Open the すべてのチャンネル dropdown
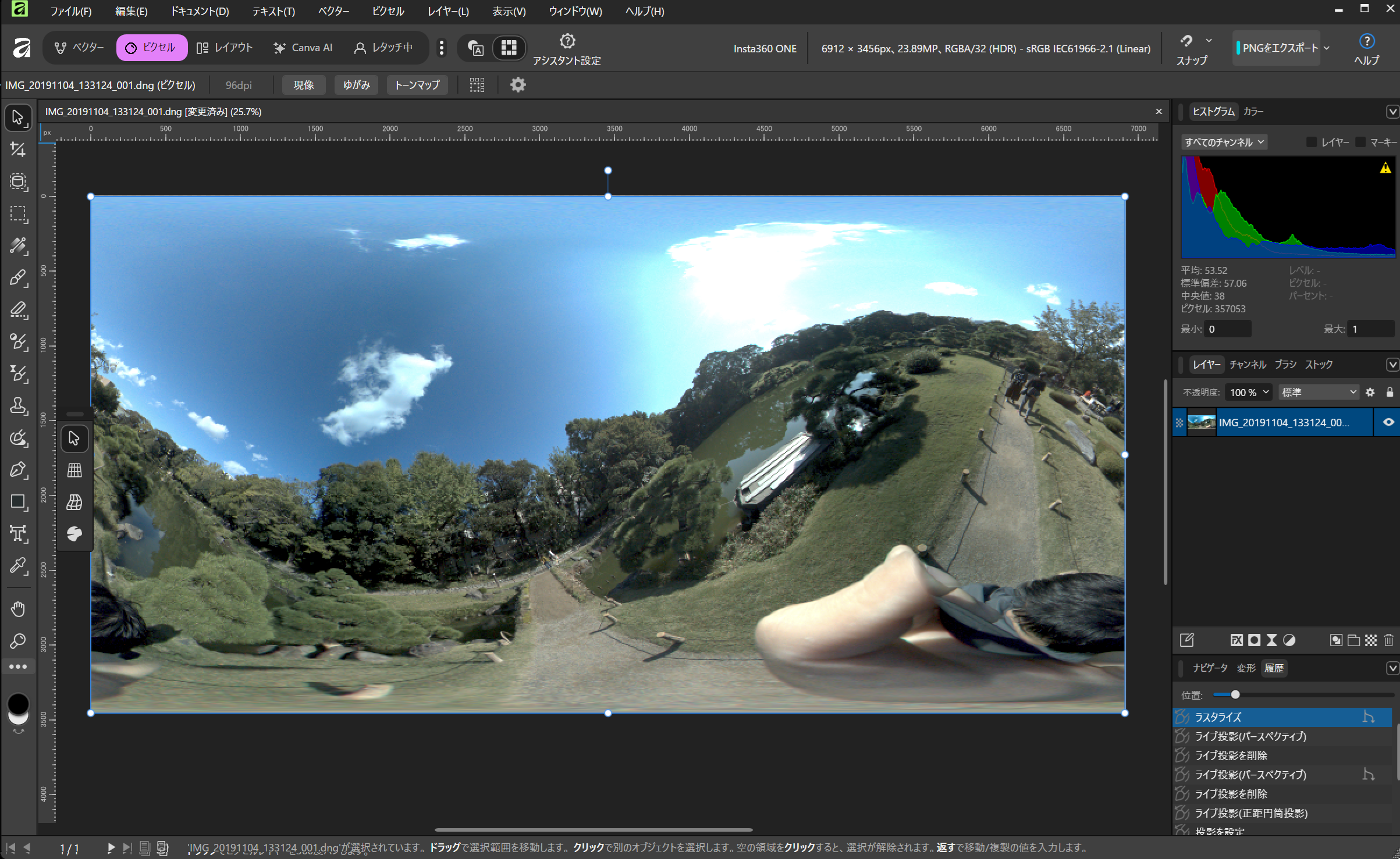The height and width of the screenshot is (859, 1400). [x=1224, y=142]
